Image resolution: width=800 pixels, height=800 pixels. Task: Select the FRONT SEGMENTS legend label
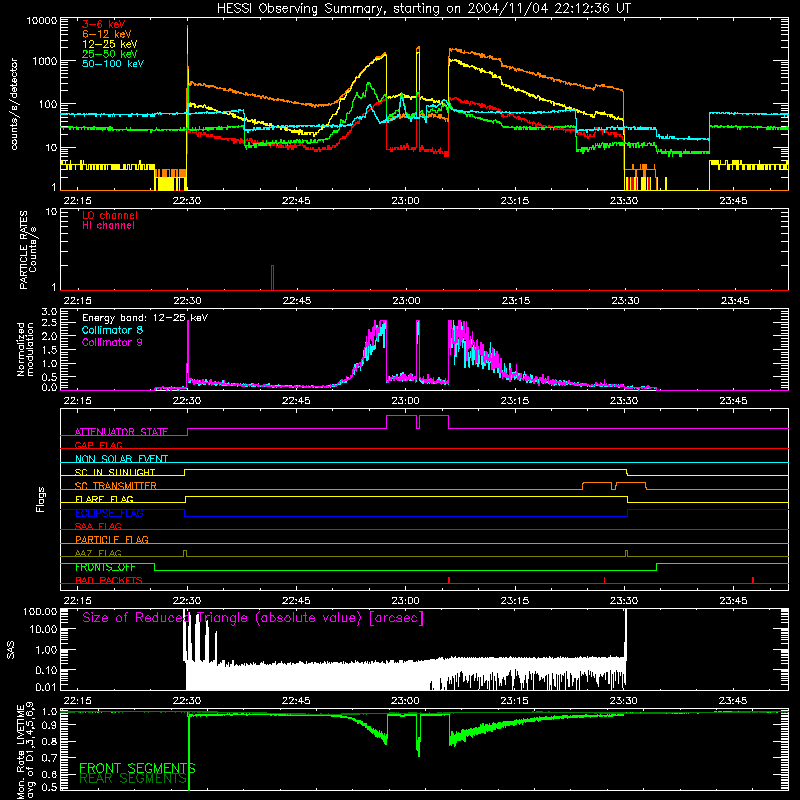[x=137, y=768]
